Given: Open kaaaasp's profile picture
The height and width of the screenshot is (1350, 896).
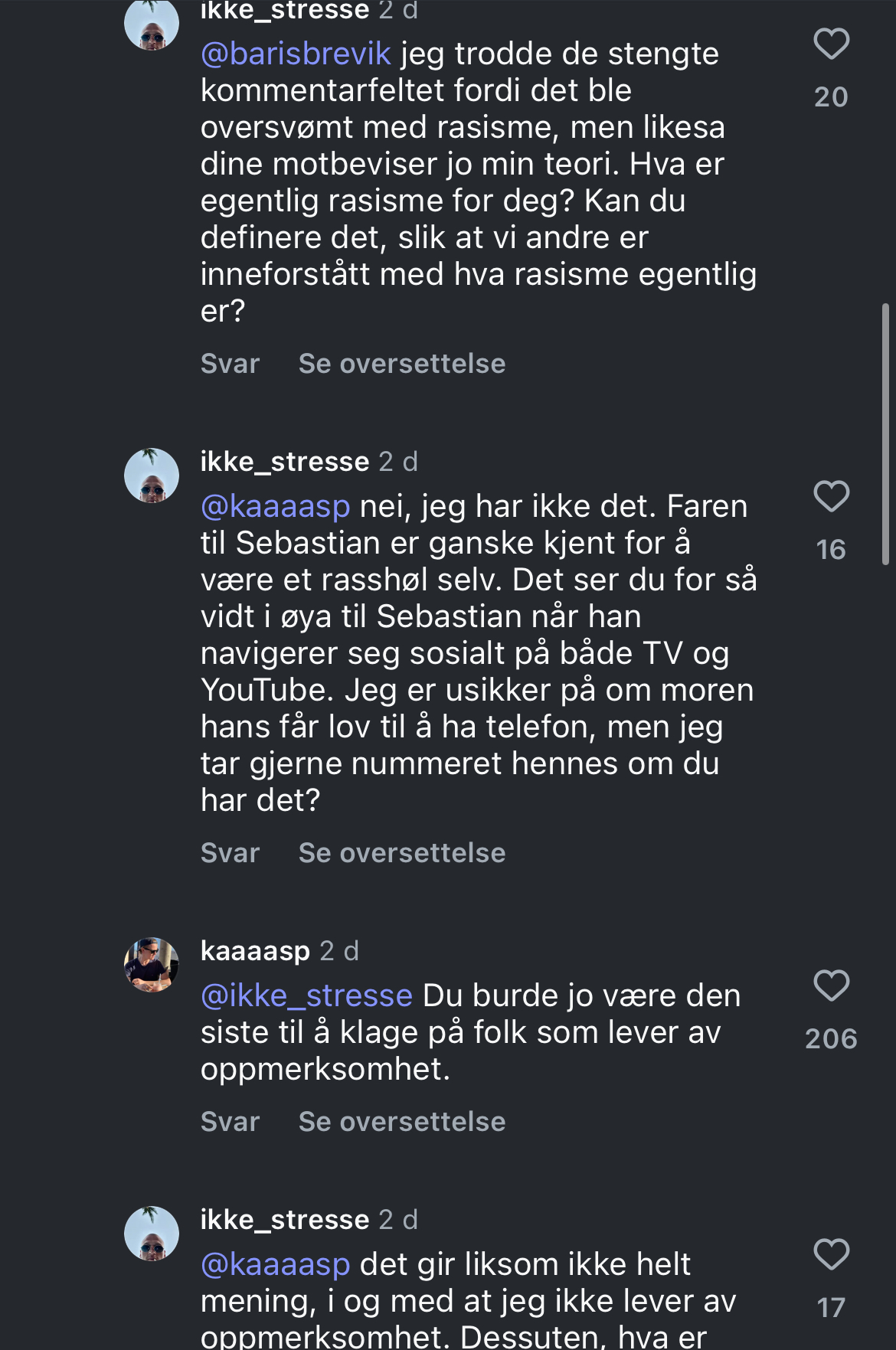Looking at the screenshot, I should pyautogui.click(x=152, y=965).
